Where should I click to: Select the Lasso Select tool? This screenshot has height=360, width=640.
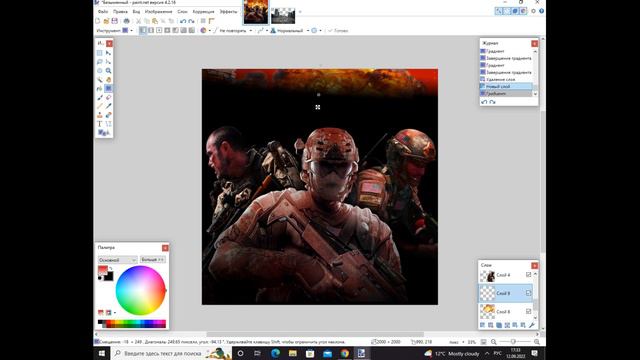coord(100,62)
